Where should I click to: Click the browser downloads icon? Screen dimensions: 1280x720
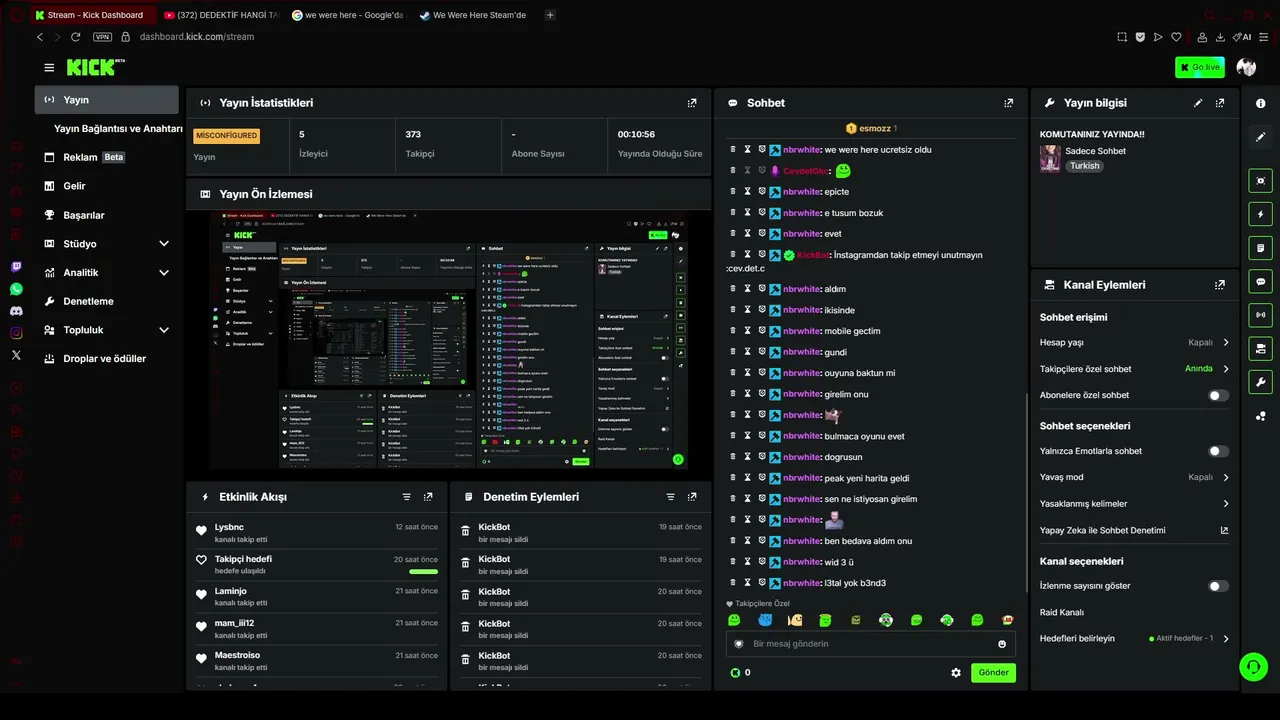tap(1220, 37)
